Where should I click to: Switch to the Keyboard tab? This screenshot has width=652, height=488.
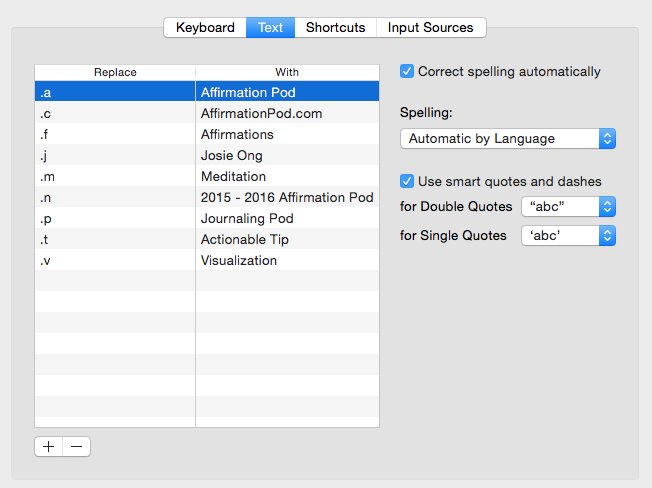[x=205, y=27]
